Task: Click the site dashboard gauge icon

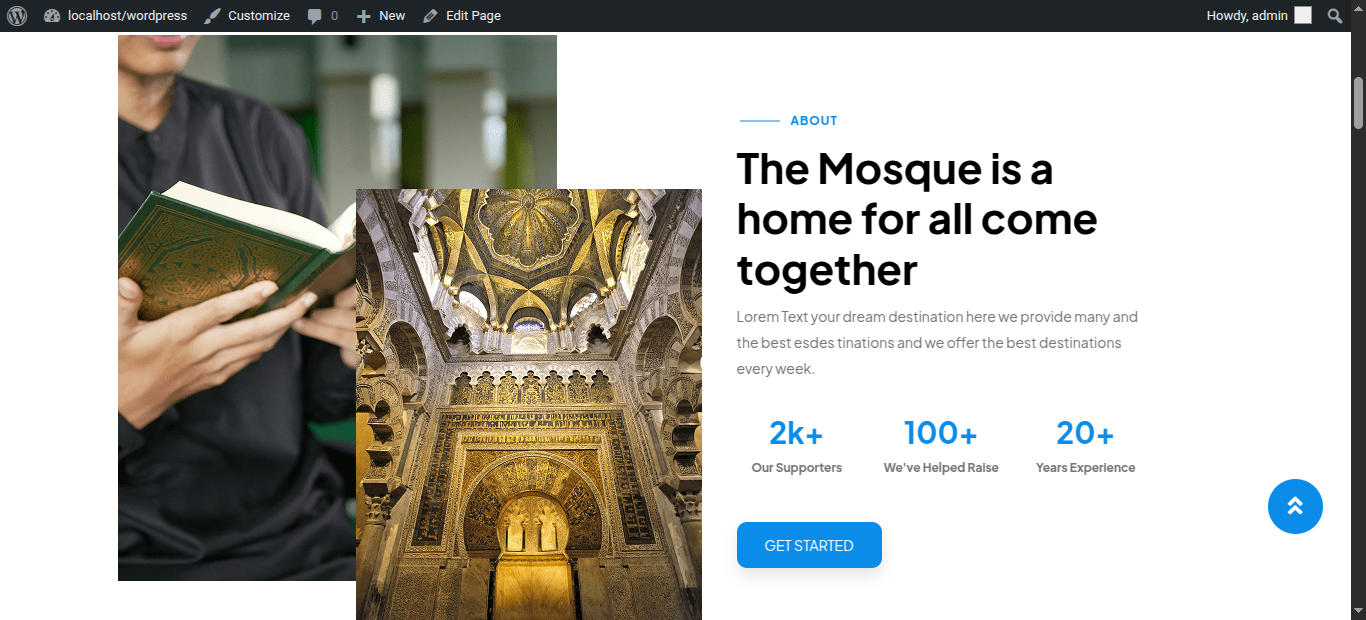Action: click(52, 16)
